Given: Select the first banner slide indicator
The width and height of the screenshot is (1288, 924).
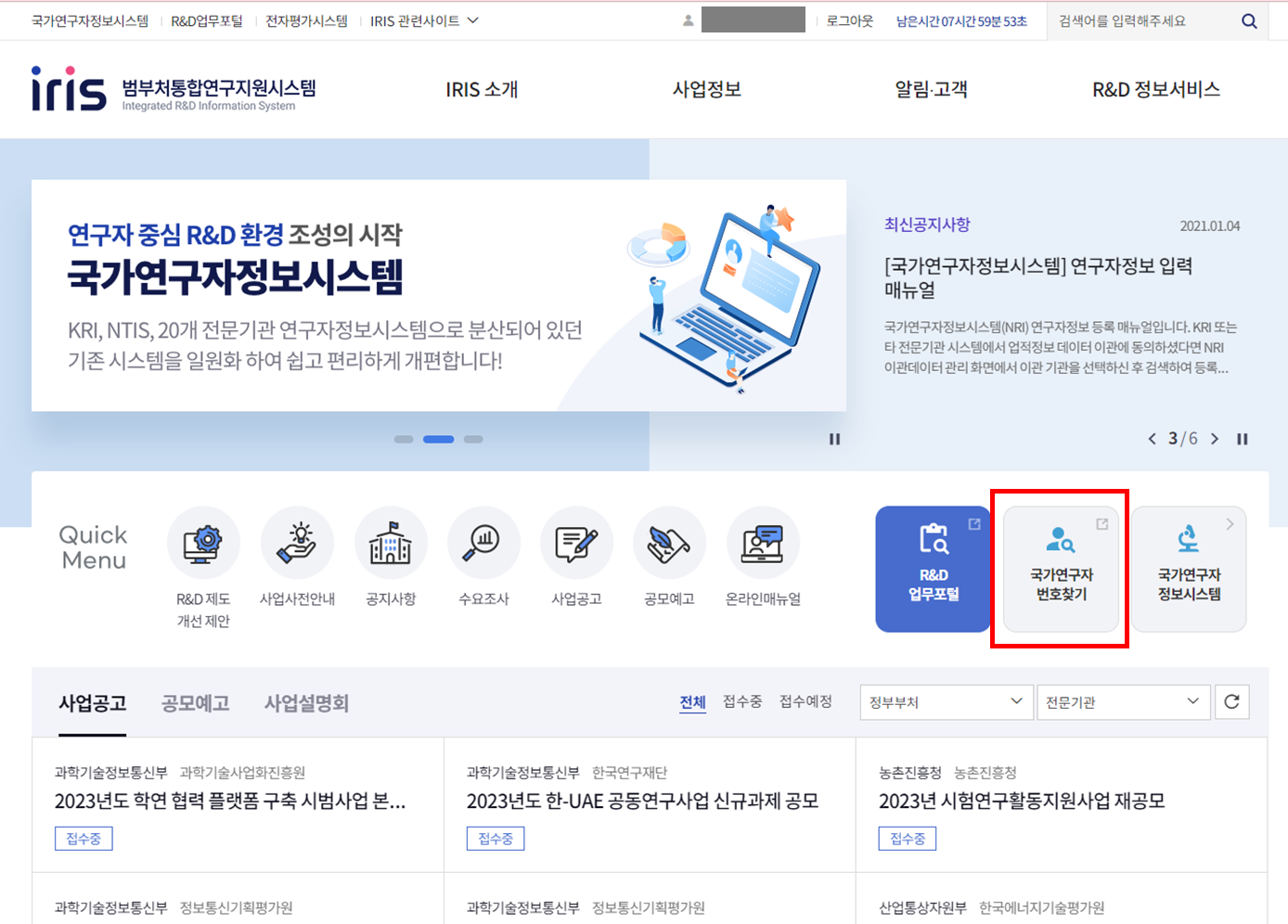Looking at the screenshot, I should (404, 439).
